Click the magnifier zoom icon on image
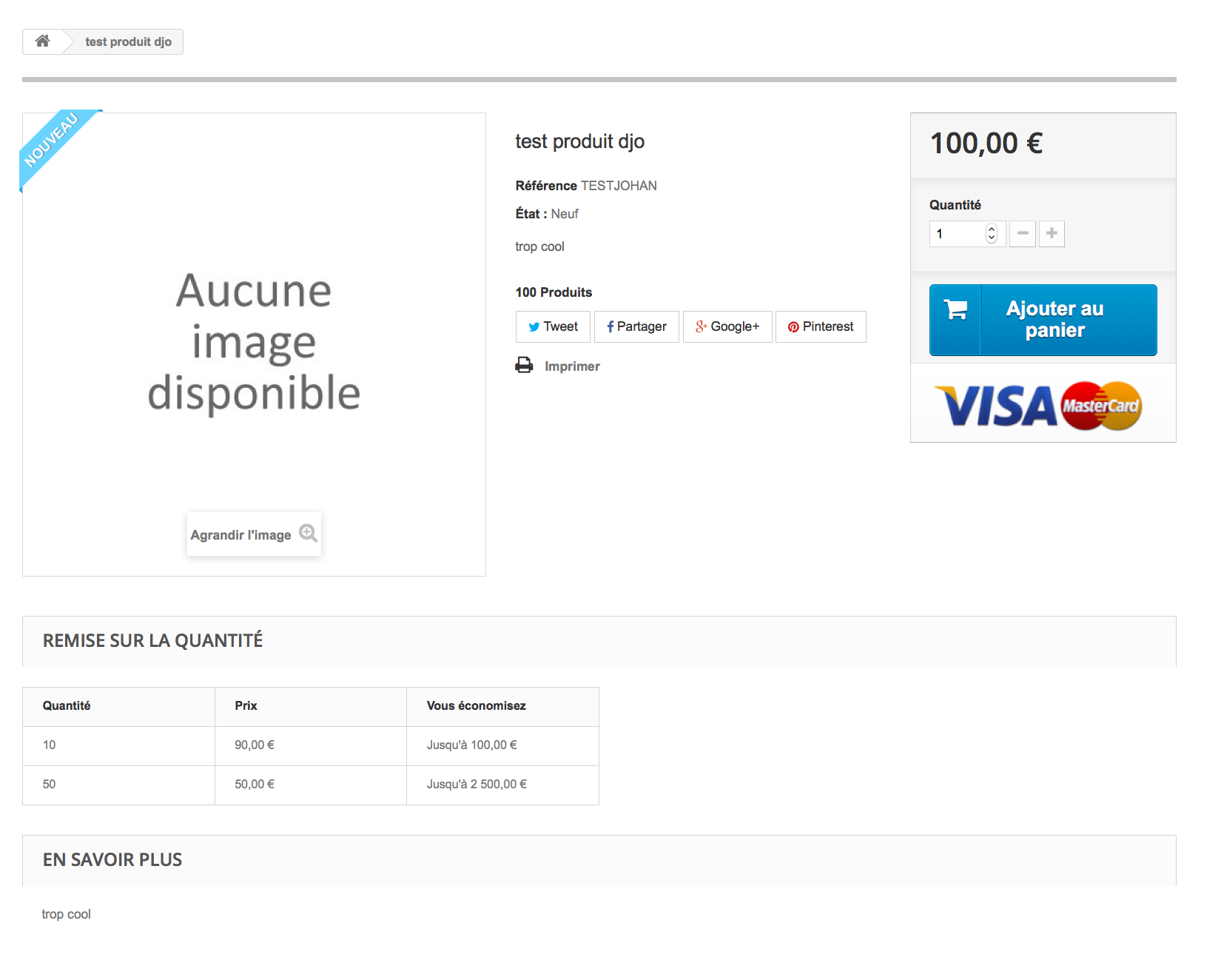This screenshot has height=980, width=1221. pos(308,534)
